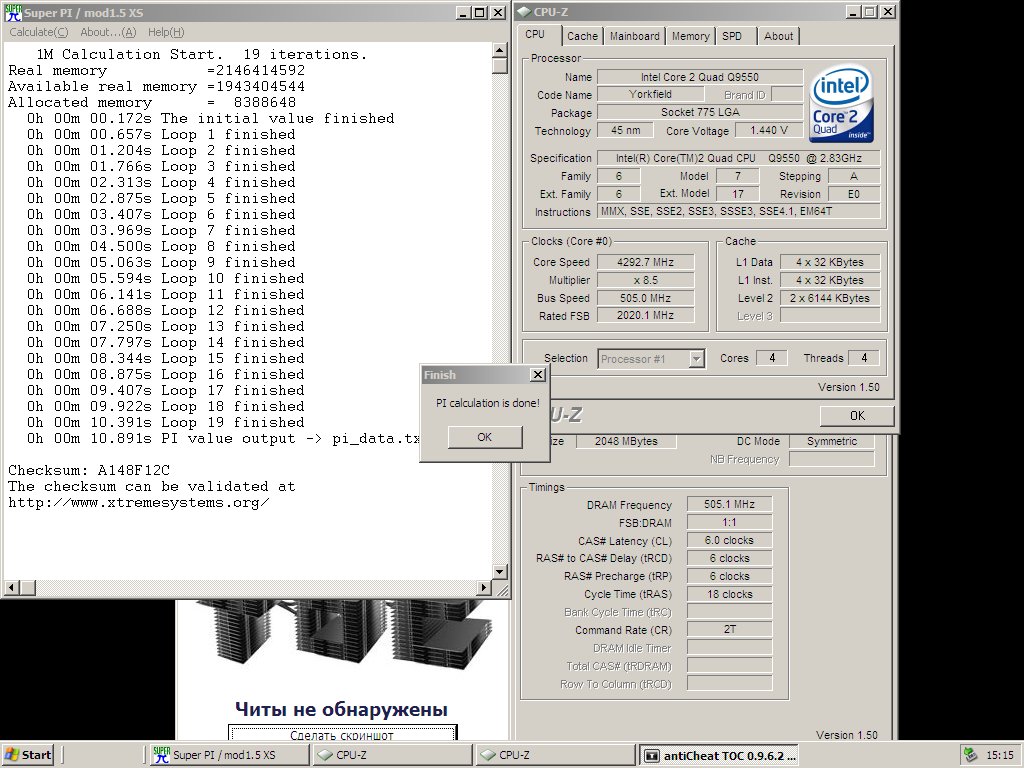The width and height of the screenshot is (1024, 768).
Task: Open the Windows Start menu
Action: 27,755
